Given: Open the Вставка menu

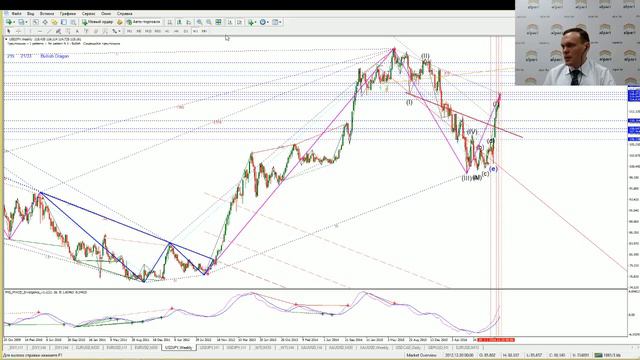Looking at the screenshot, I should 47,13.
